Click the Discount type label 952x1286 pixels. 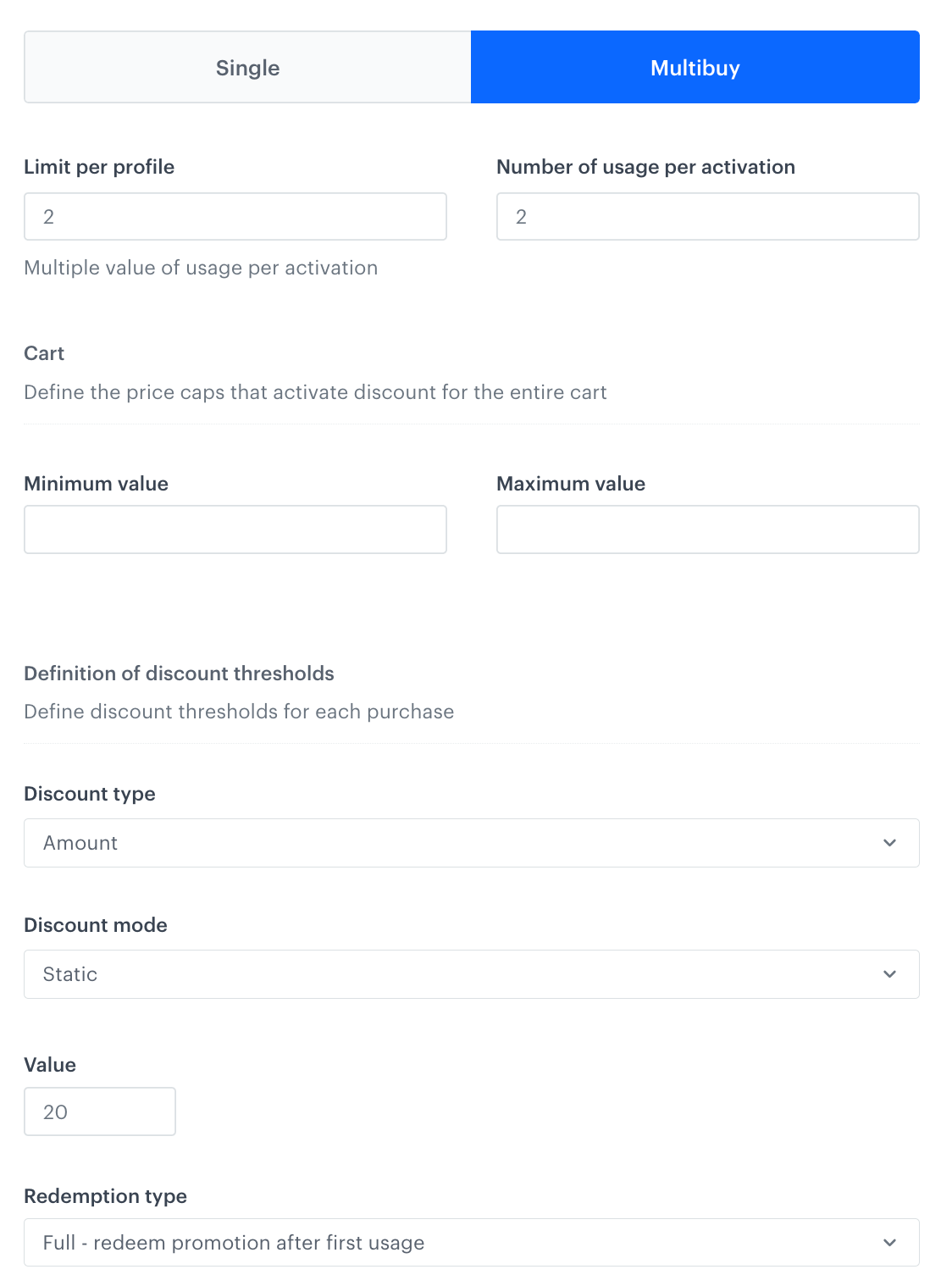click(90, 794)
